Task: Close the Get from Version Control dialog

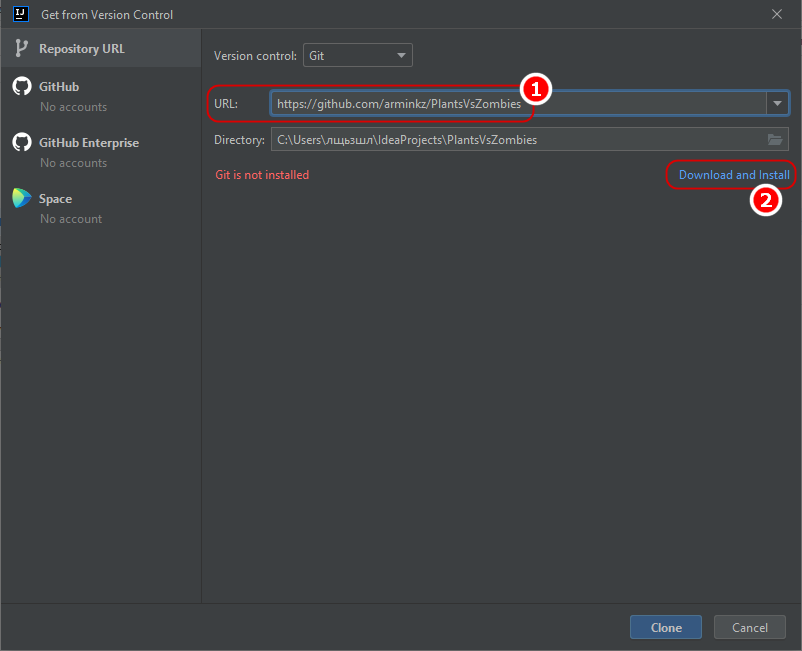Action: pos(777,14)
